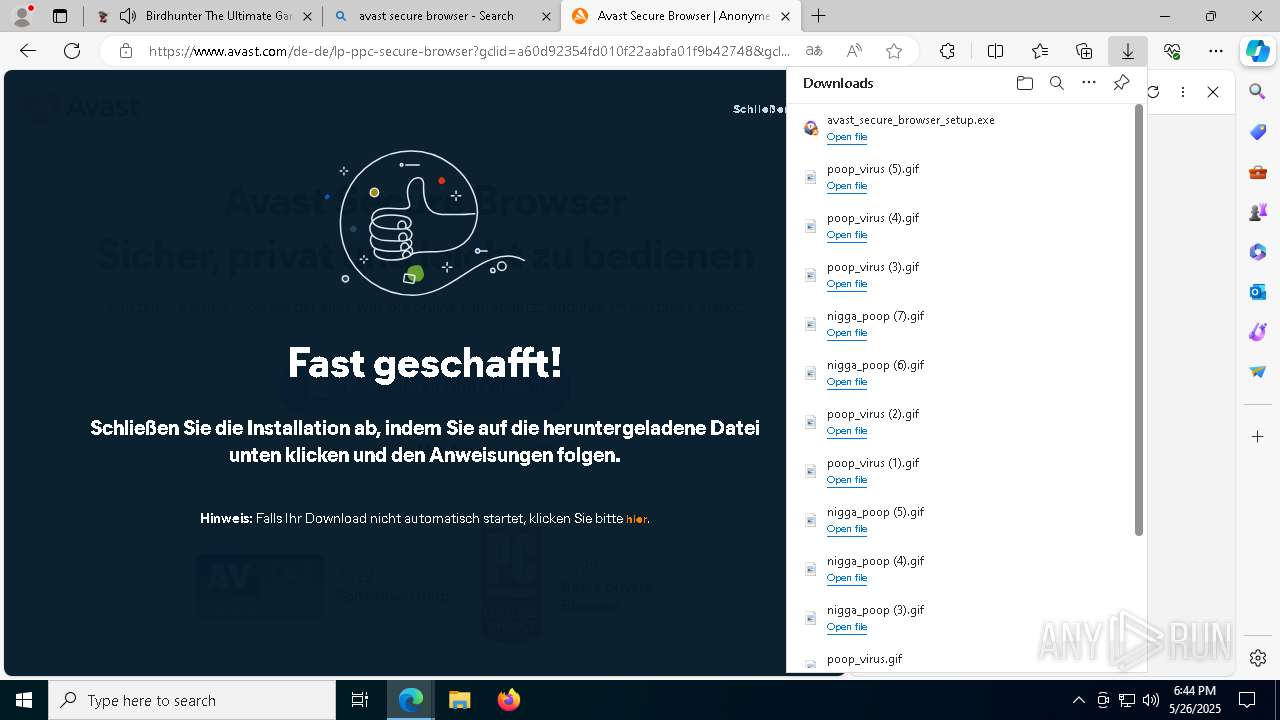The height and width of the screenshot is (720, 1280).
Task: Pin the Downloads panel
Action: [1121, 83]
